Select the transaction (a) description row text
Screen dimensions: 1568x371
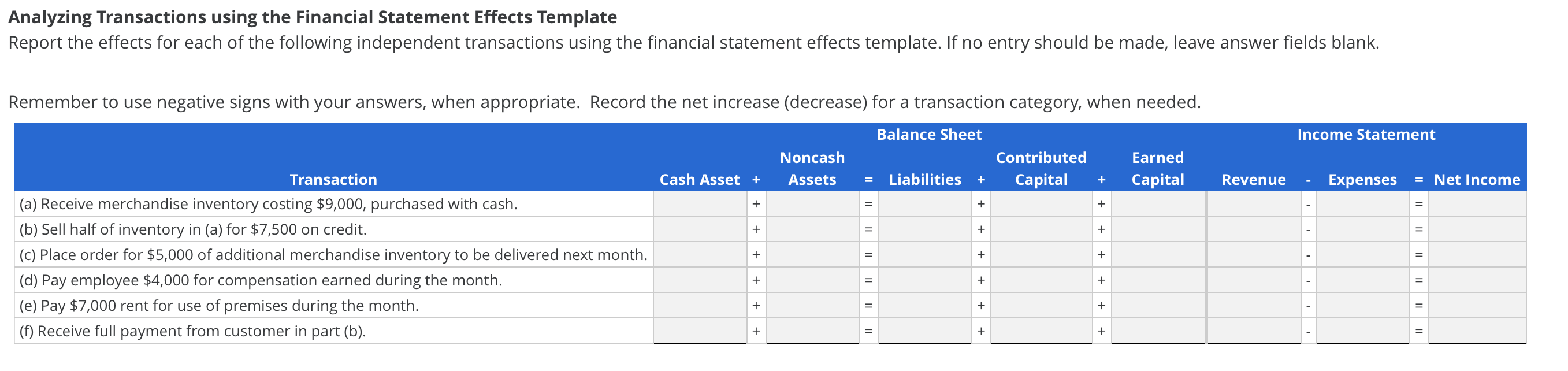point(268,204)
